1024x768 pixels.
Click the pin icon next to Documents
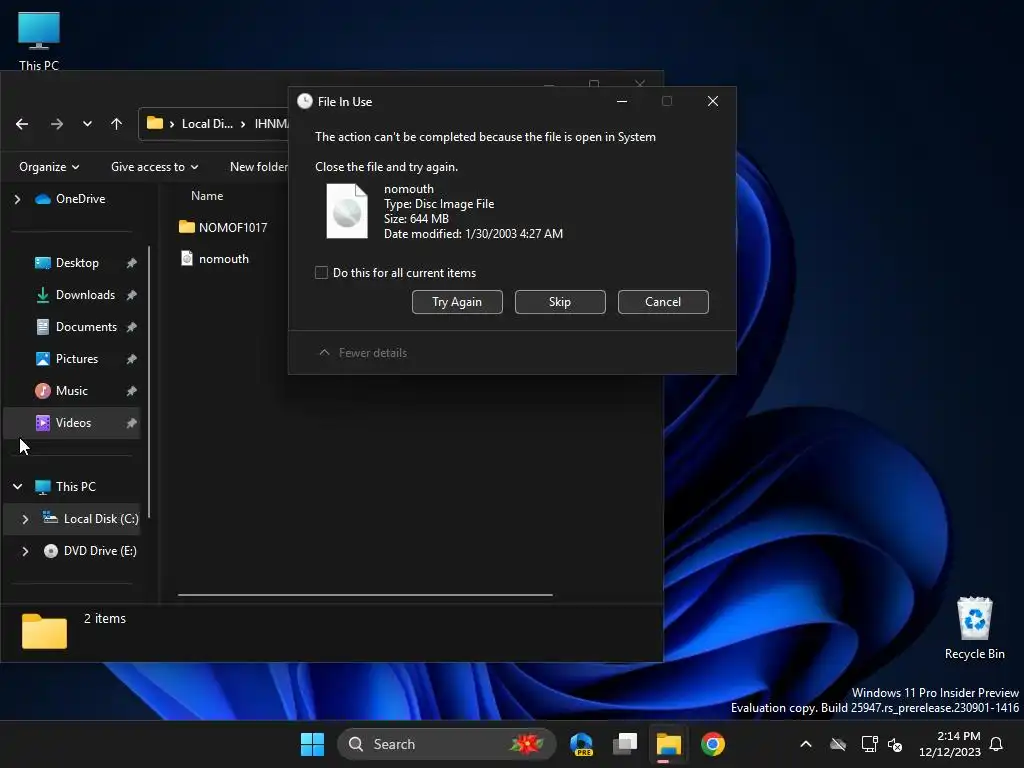click(x=131, y=327)
